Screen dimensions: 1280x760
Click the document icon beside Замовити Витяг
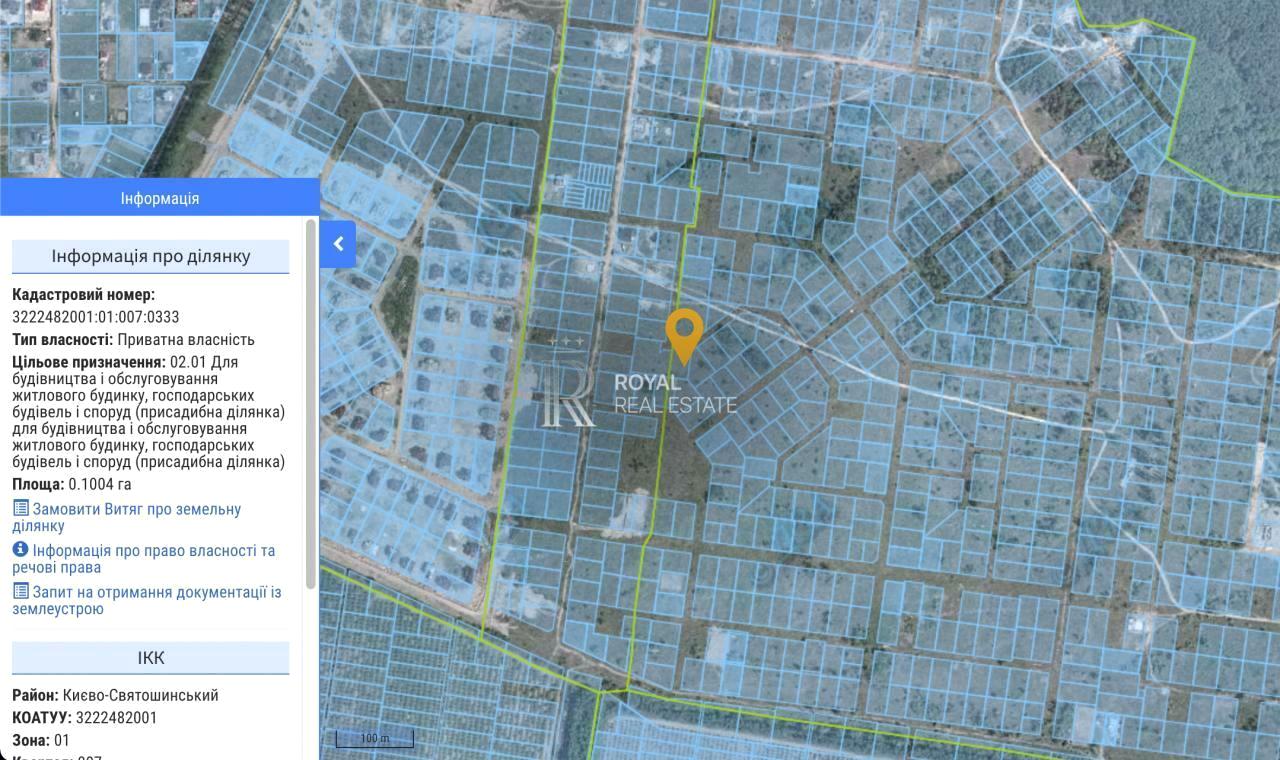click(x=20, y=509)
